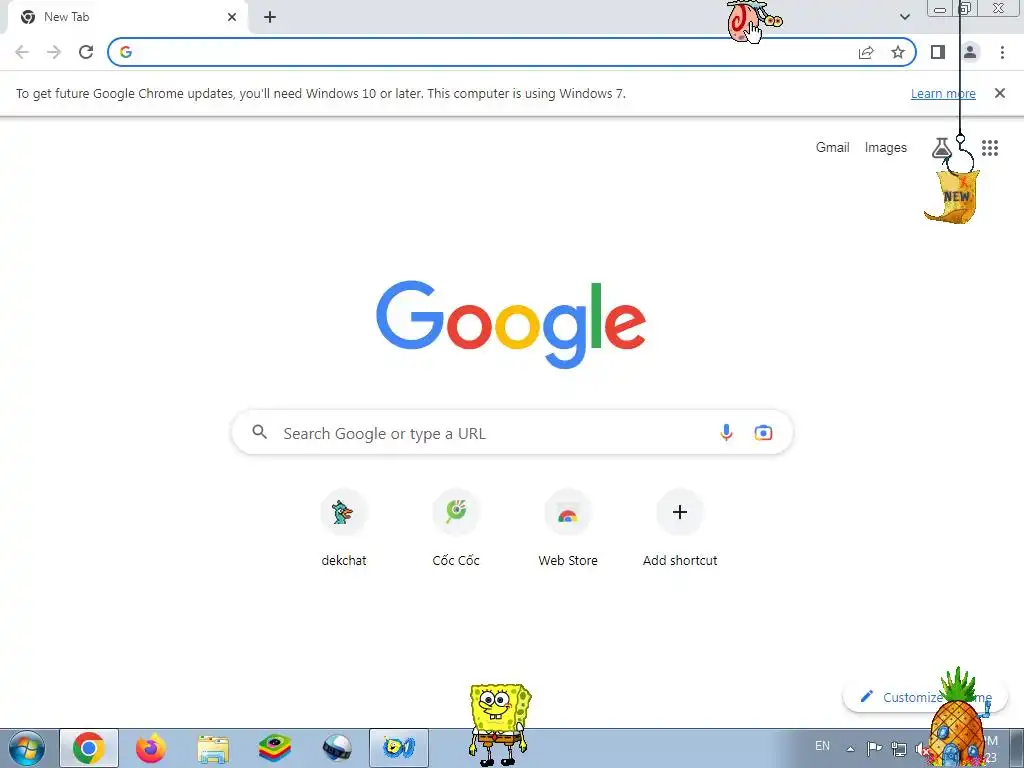Screen dimensions: 1024x768
Task: Click the Google logo
Action: (x=511, y=324)
